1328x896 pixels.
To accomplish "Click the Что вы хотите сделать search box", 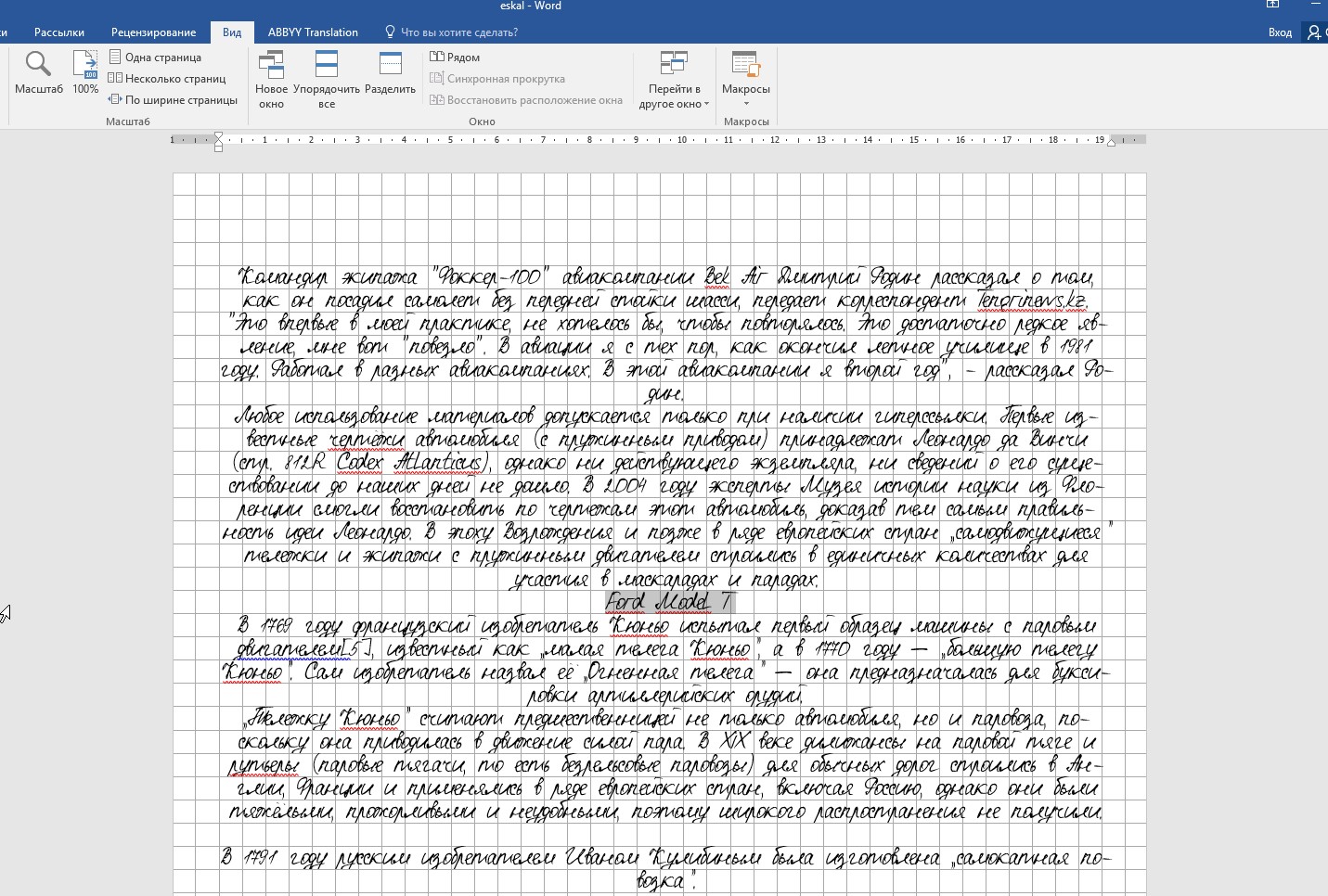I will (459, 32).
